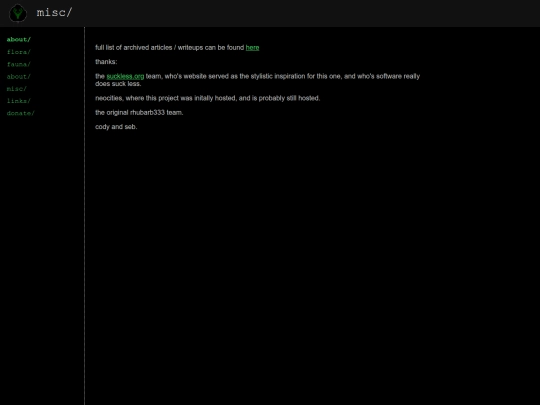Click the misc/ page title in header
Image resolution: width=540 pixels, height=405 pixels.
click(x=54, y=12)
